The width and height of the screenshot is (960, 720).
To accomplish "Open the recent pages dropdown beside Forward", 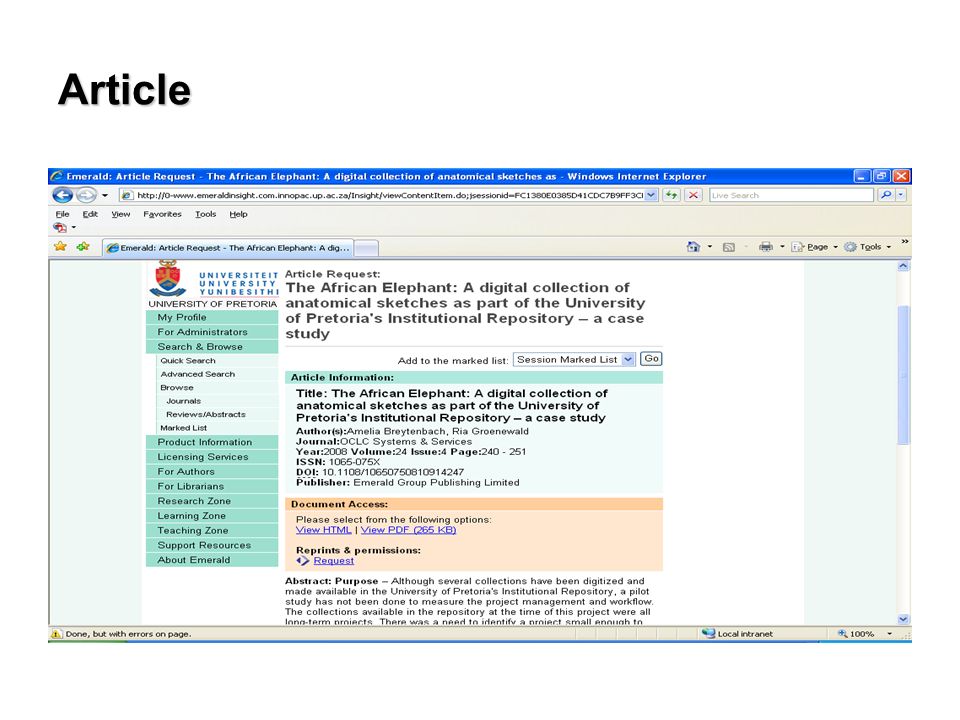I will 105,195.
